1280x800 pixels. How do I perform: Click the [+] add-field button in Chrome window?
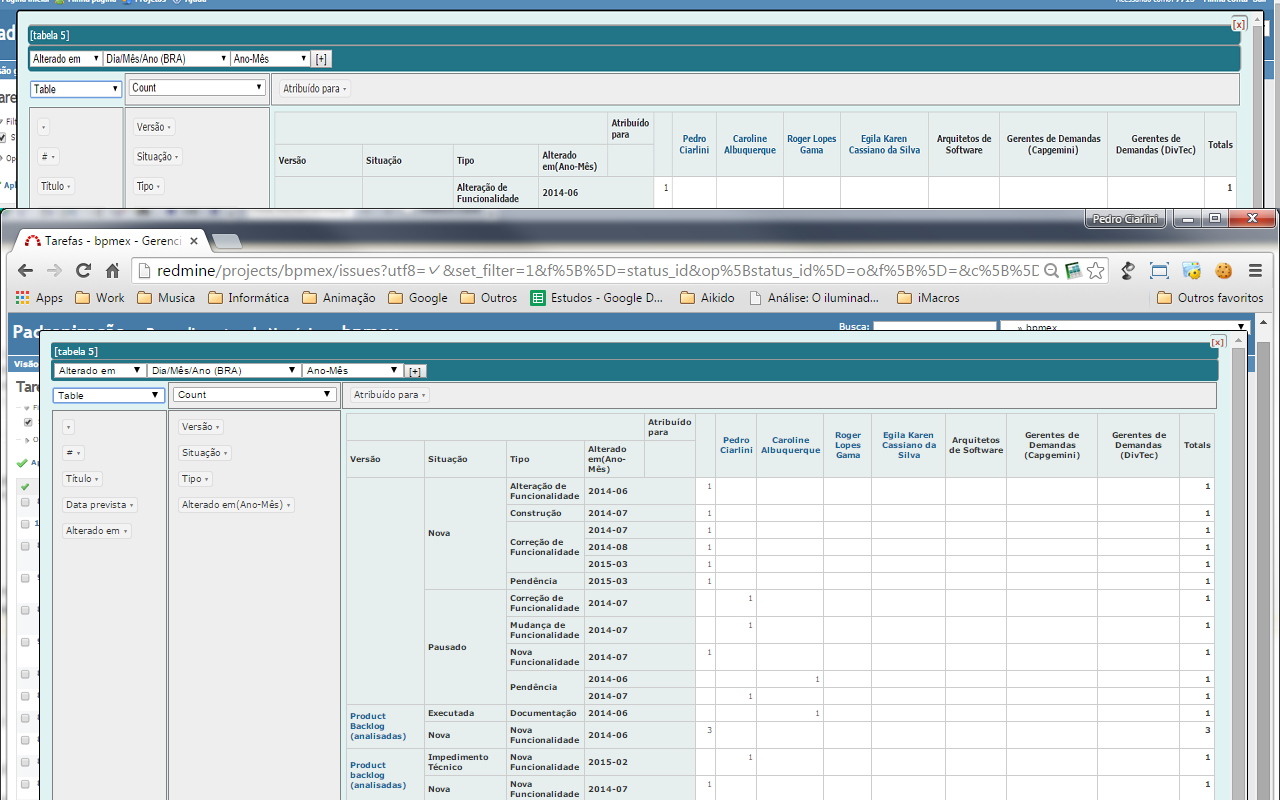click(x=414, y=371)
